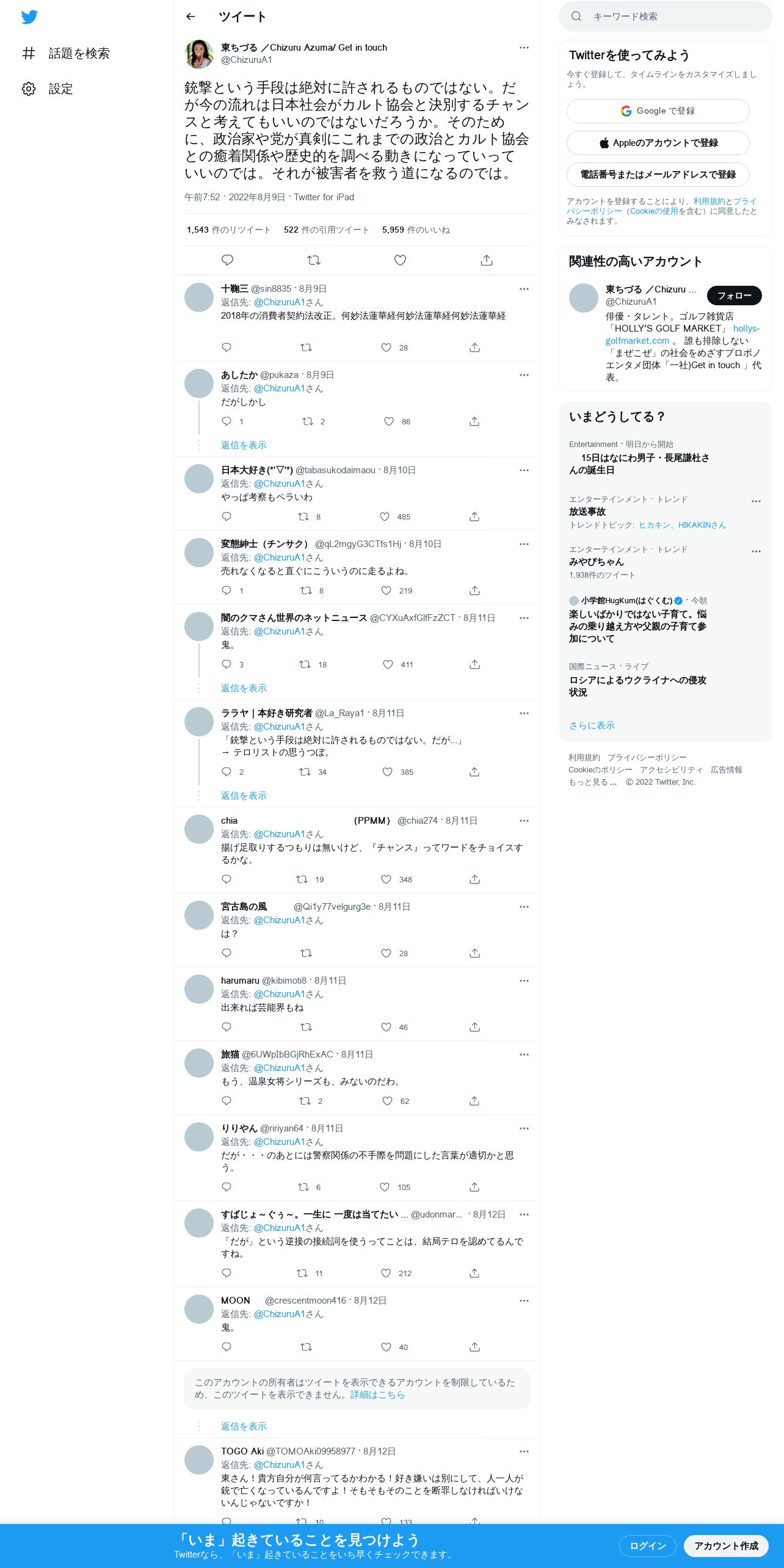Register using Google で登録 button

coord(658,111)
